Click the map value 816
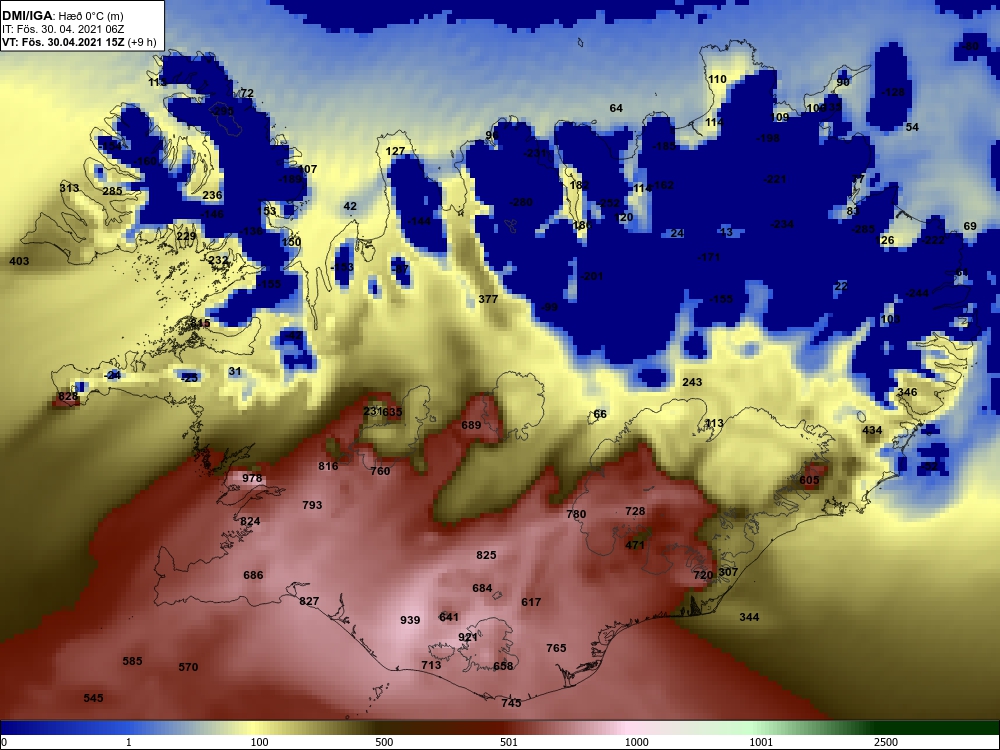 tap(328, 466)
